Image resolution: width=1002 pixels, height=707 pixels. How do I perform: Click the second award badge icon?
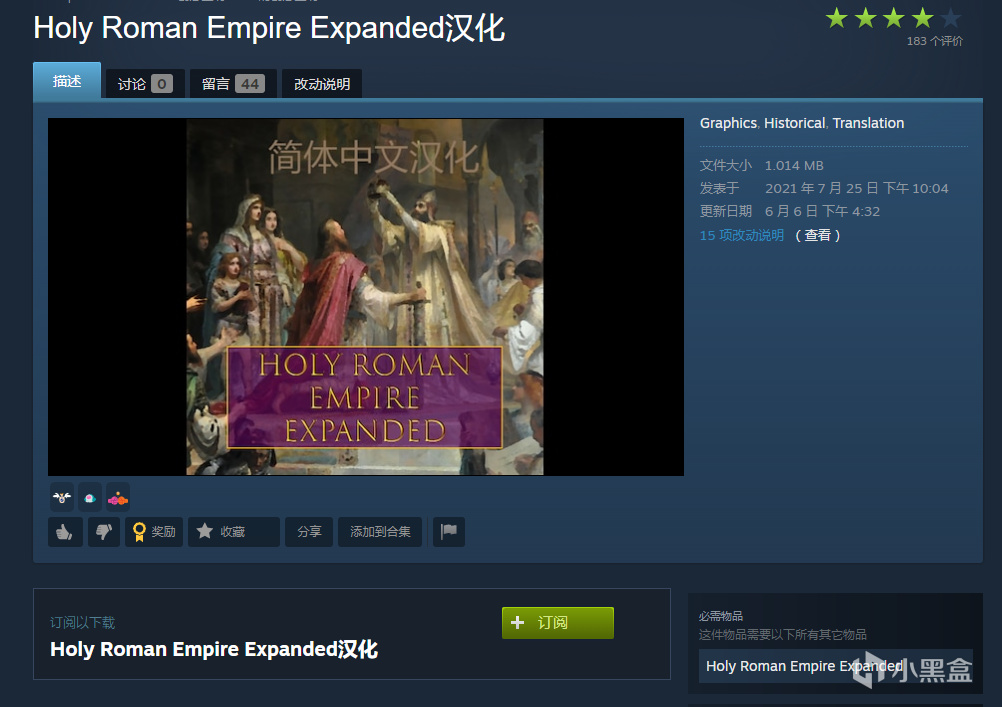point(90,498)
